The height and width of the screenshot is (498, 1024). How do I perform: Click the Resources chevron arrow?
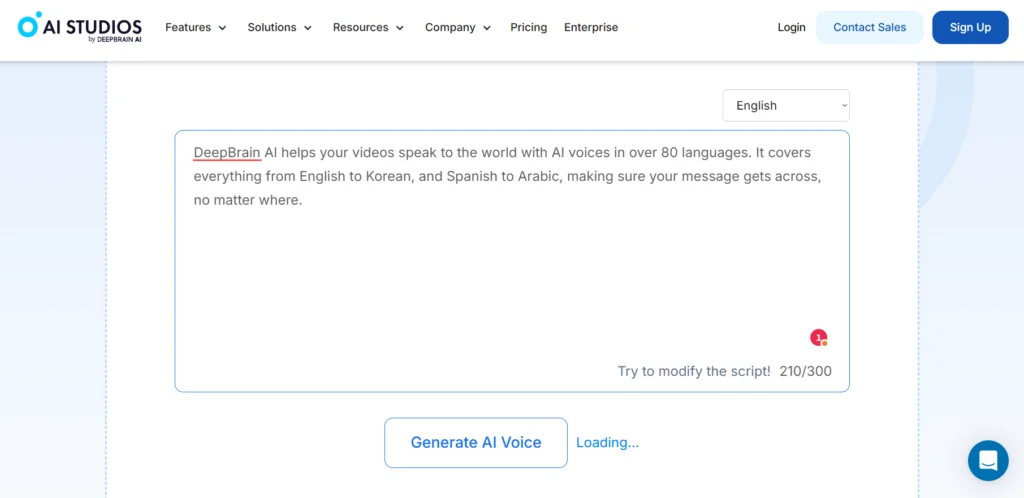(x=400, y=28)
